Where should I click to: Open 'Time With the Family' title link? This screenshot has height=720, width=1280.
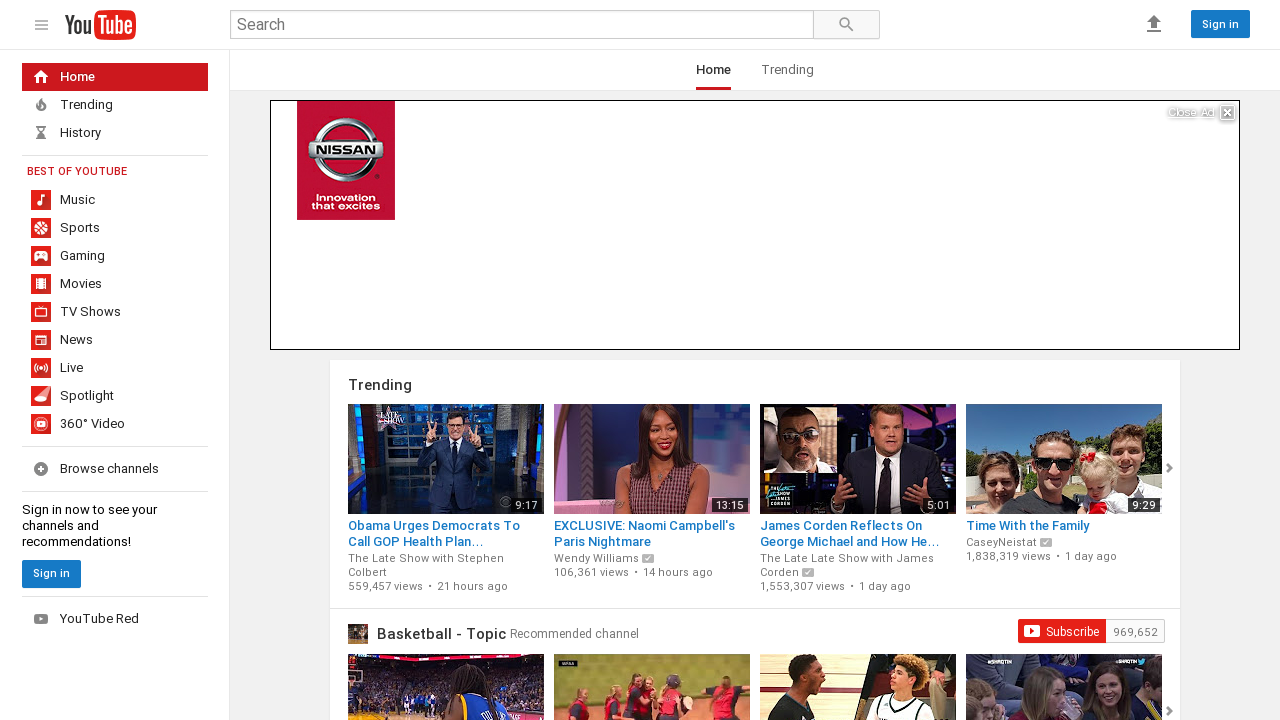[1028, 526]
